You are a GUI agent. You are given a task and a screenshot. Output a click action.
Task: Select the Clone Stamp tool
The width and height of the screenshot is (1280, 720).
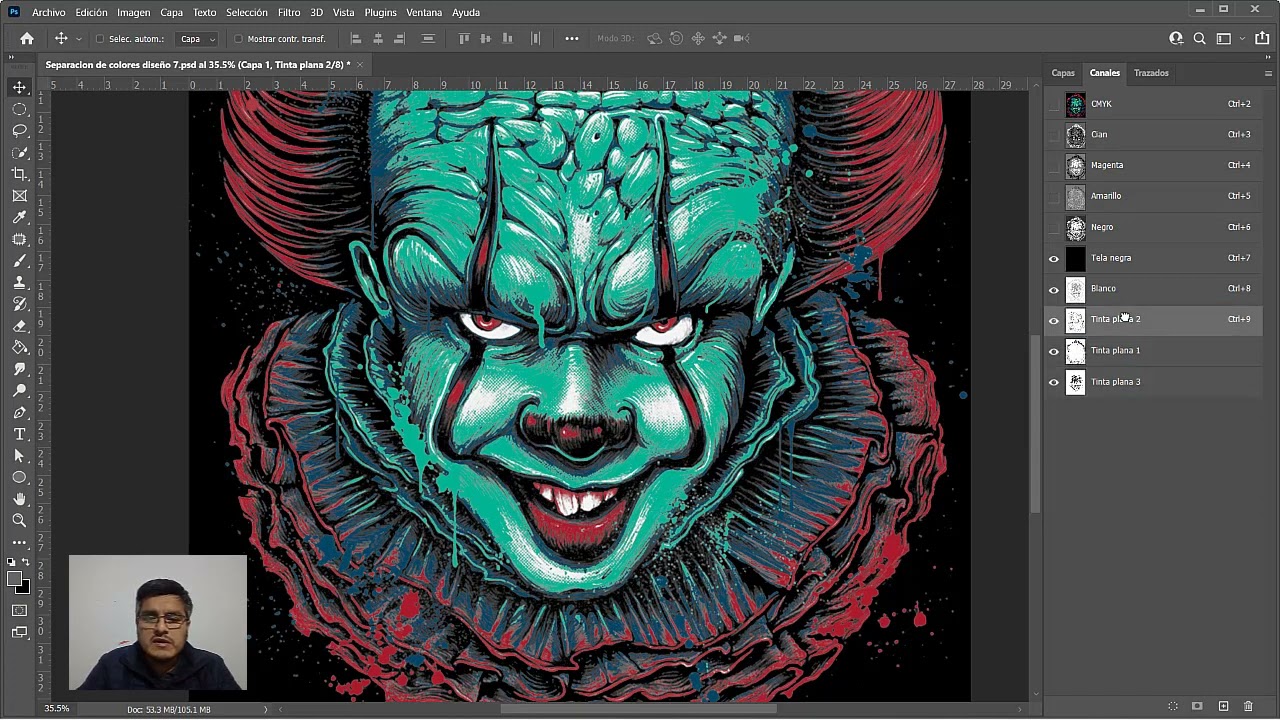coord(19,282)
